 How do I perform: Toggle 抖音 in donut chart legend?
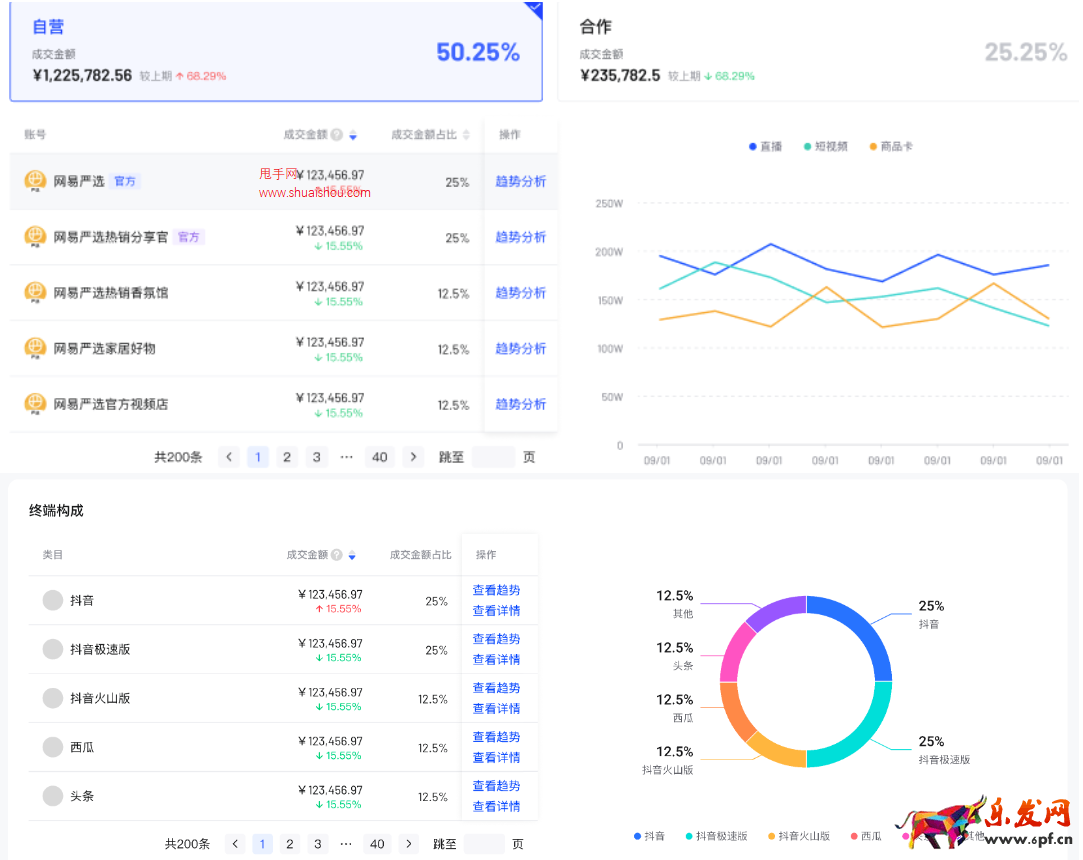pos(649,837)
